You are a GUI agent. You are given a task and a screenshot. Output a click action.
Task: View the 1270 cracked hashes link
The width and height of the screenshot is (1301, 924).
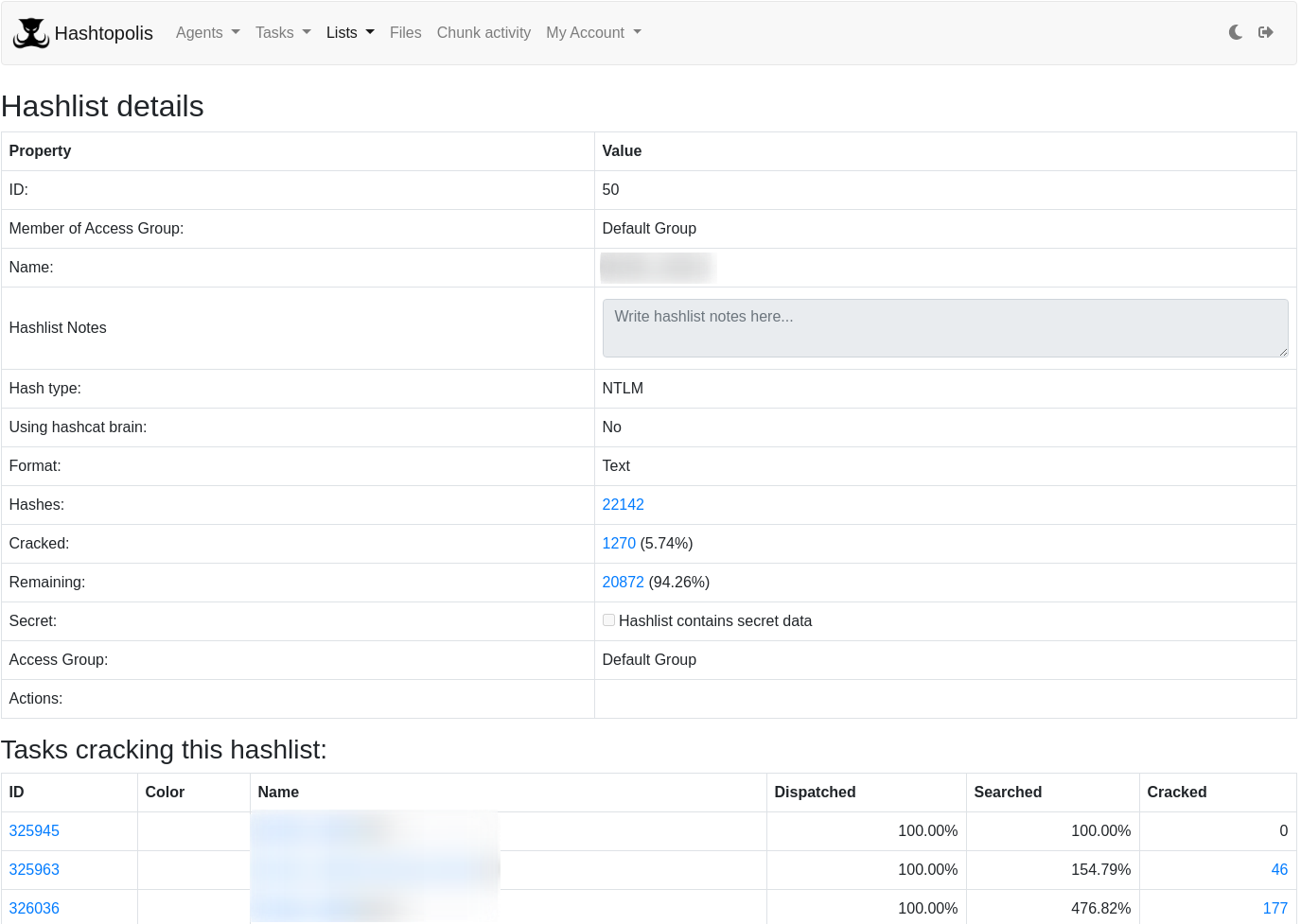(x=619, y=543)
